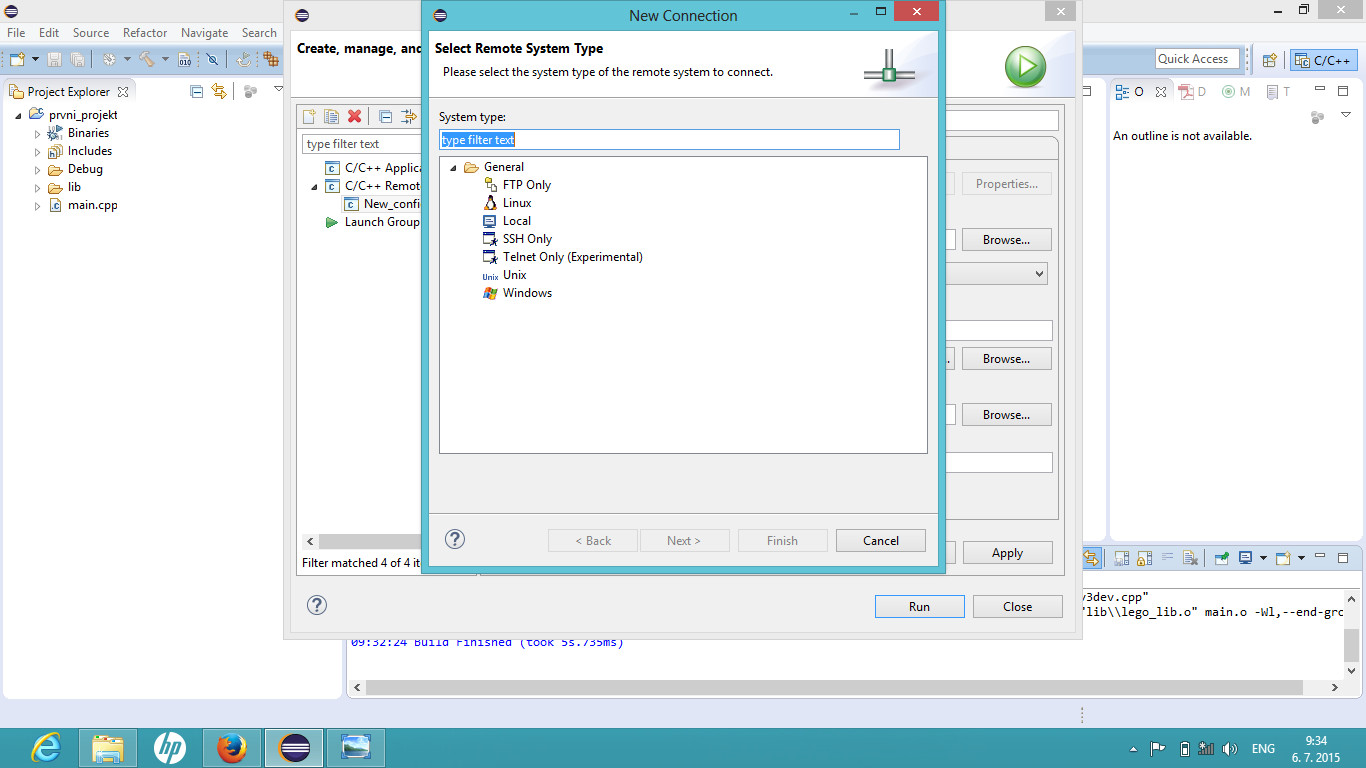Click the duplicate launch configuration icon

click(x=331, y=117)
